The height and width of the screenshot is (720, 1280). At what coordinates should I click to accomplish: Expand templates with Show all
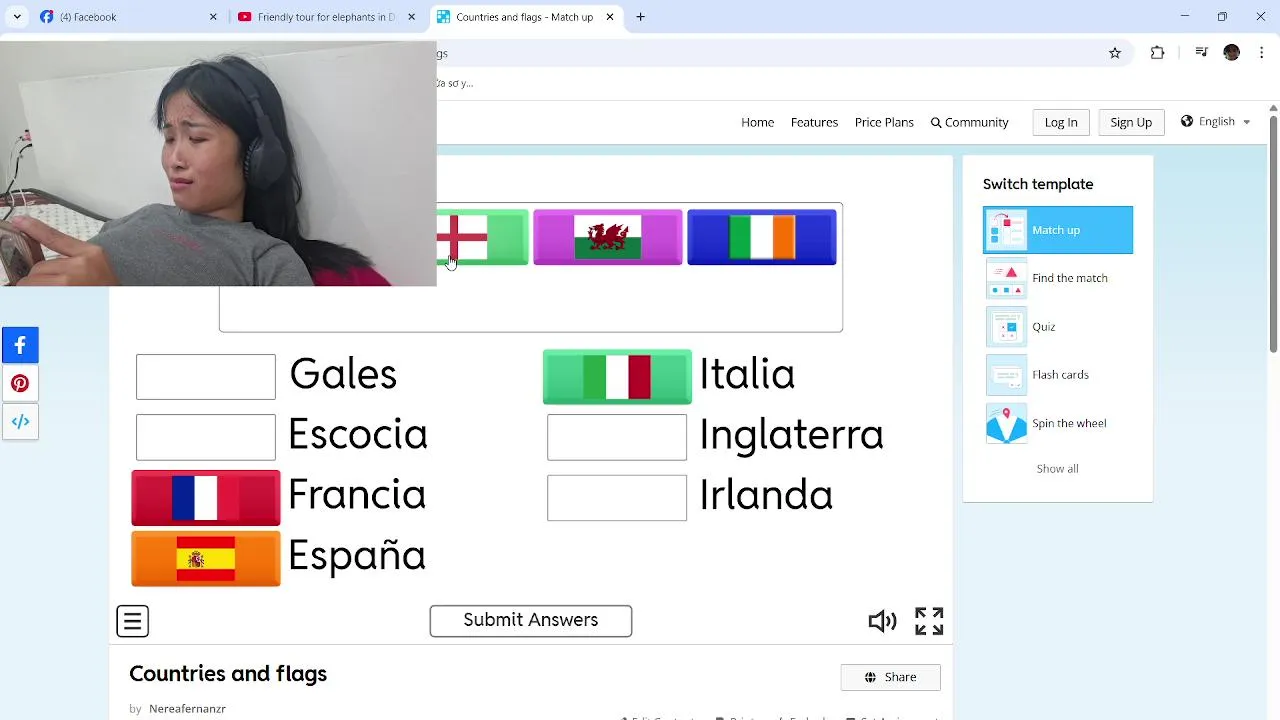tap(1057, 469)
